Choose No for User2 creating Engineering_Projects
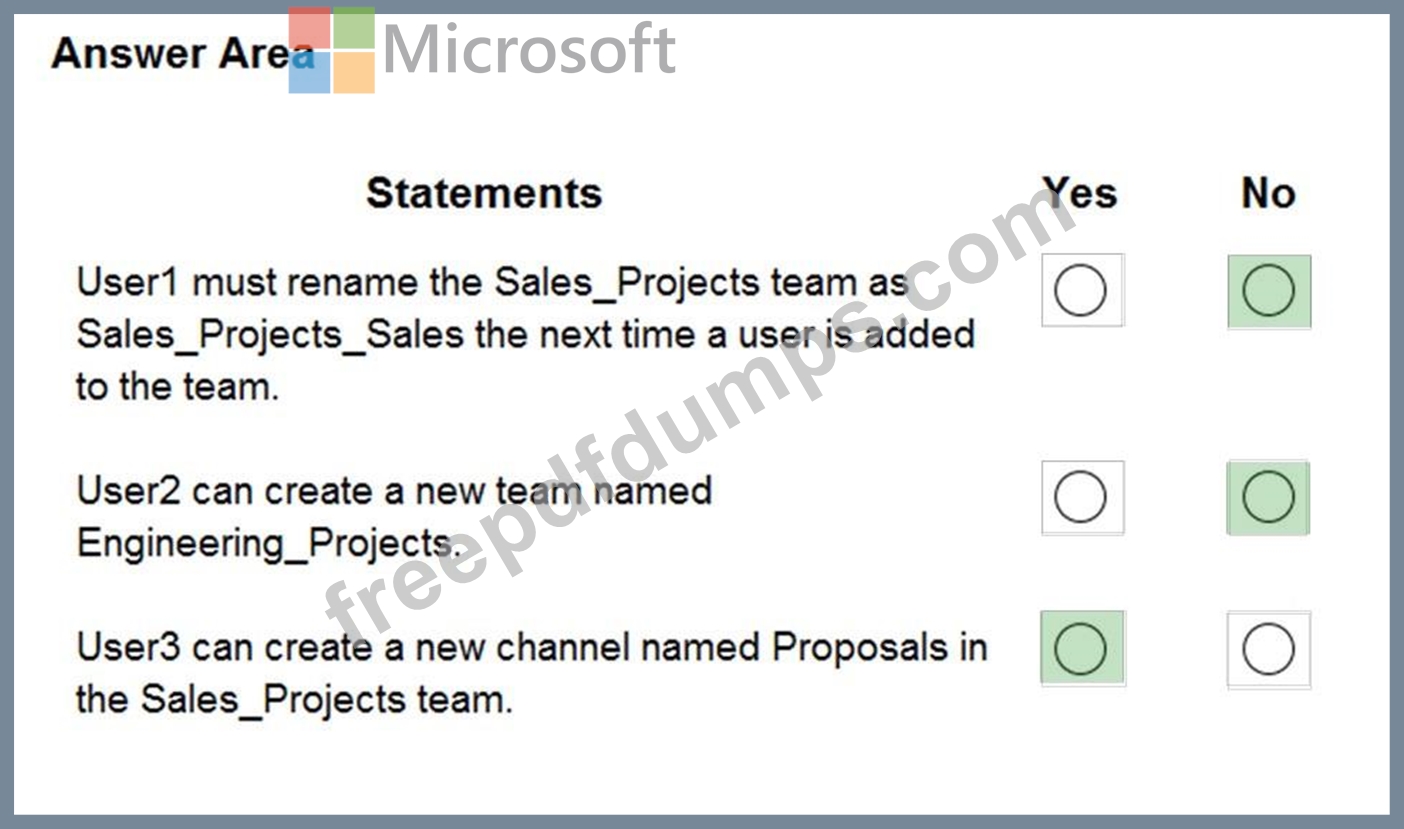Image resolution: width=1404 pixels, height=829 pixels. click(x=1268, y=497)
